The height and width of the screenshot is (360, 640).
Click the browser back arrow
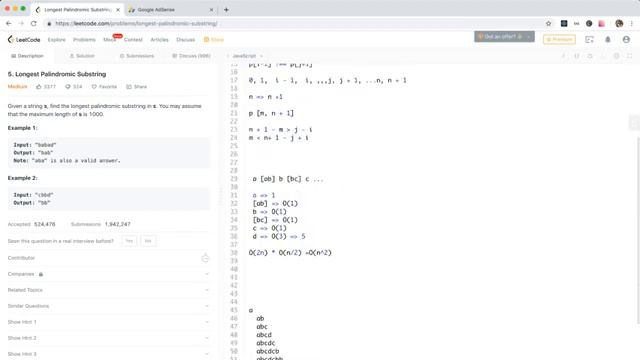9,24
